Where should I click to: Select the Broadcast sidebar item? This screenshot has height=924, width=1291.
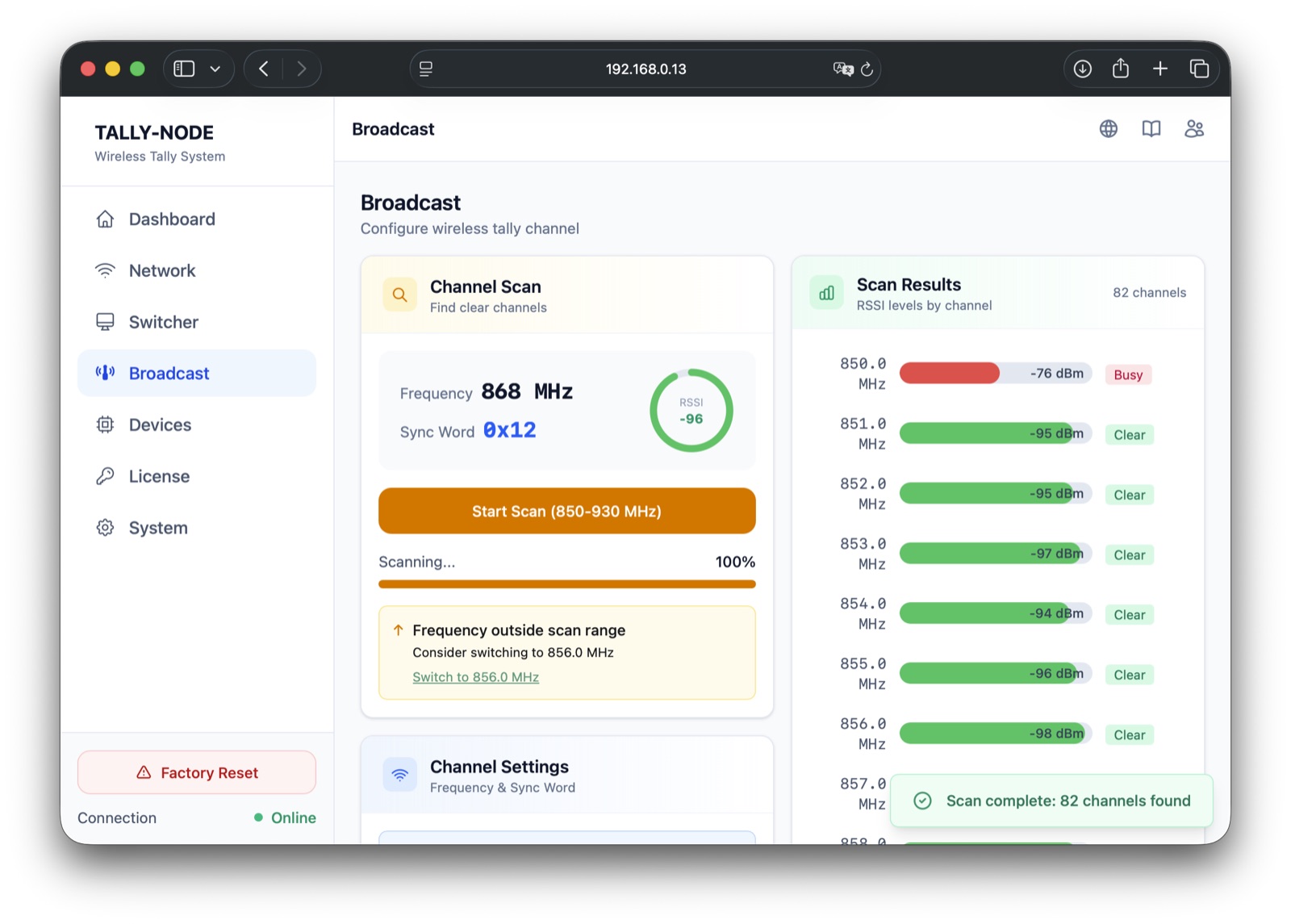[x=196, y=374]
